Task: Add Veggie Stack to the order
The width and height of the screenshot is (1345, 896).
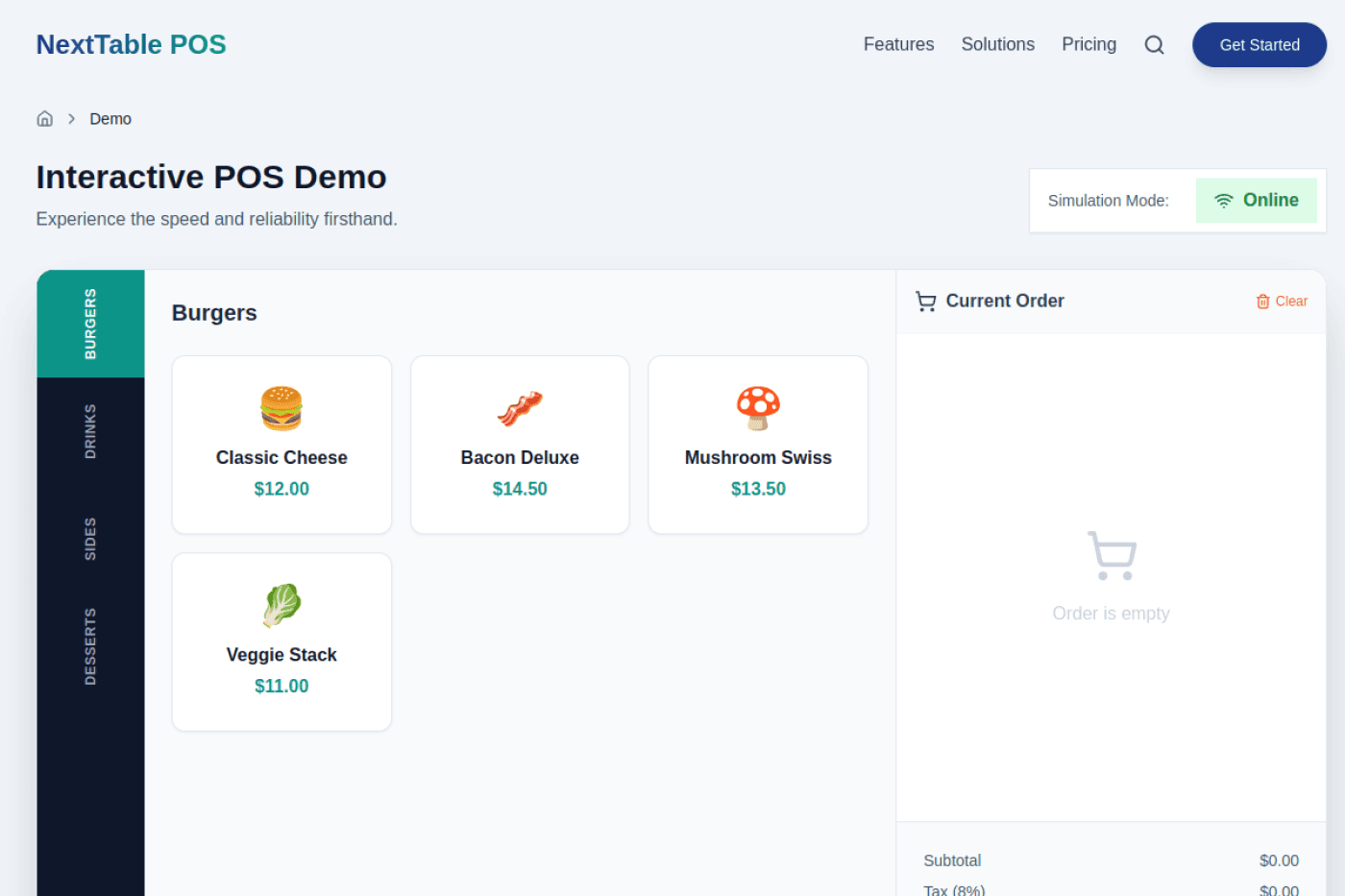Action: 281,642
